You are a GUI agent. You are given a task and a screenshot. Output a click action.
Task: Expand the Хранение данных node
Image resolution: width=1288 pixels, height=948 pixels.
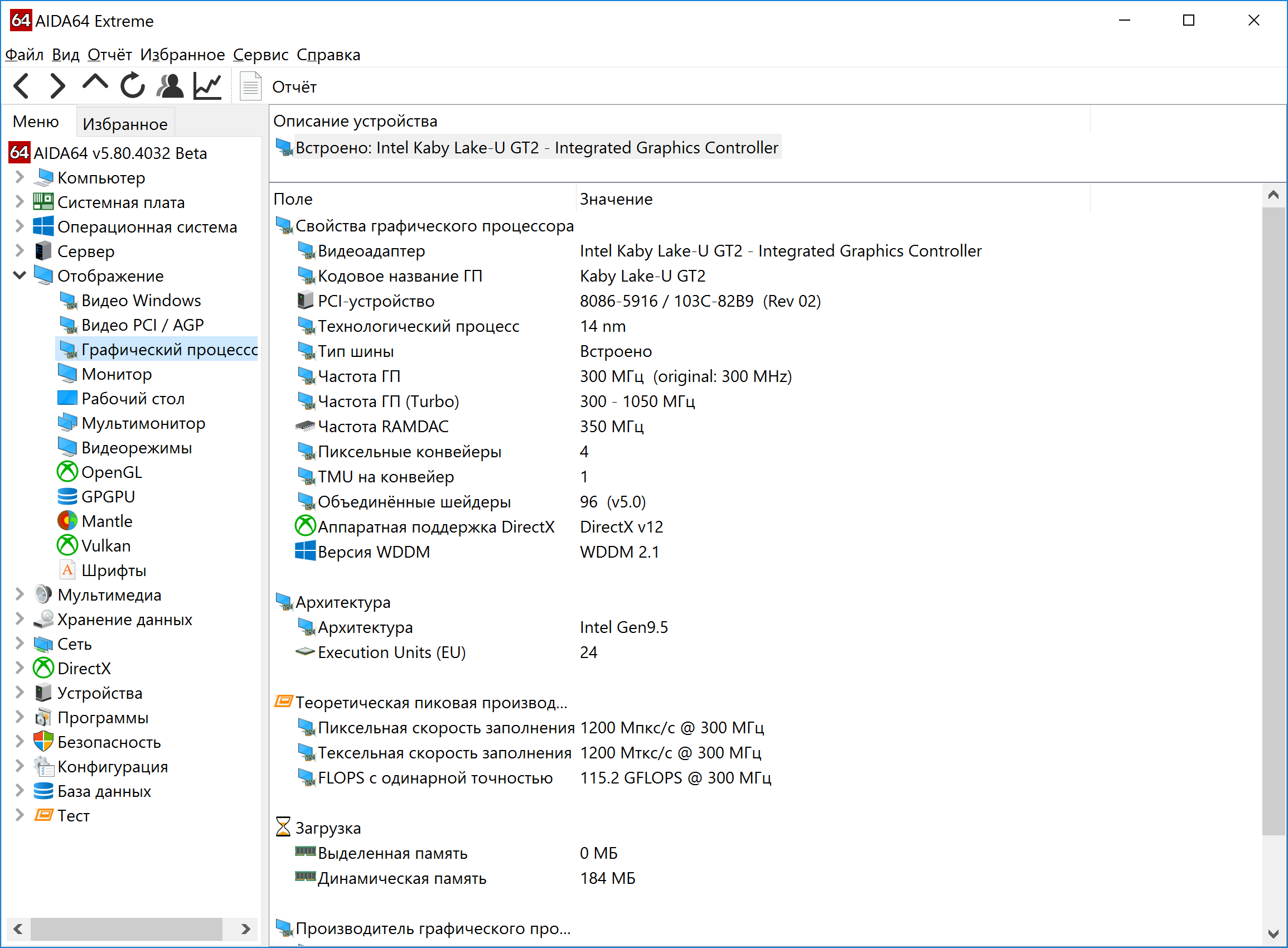click(20, 619)
